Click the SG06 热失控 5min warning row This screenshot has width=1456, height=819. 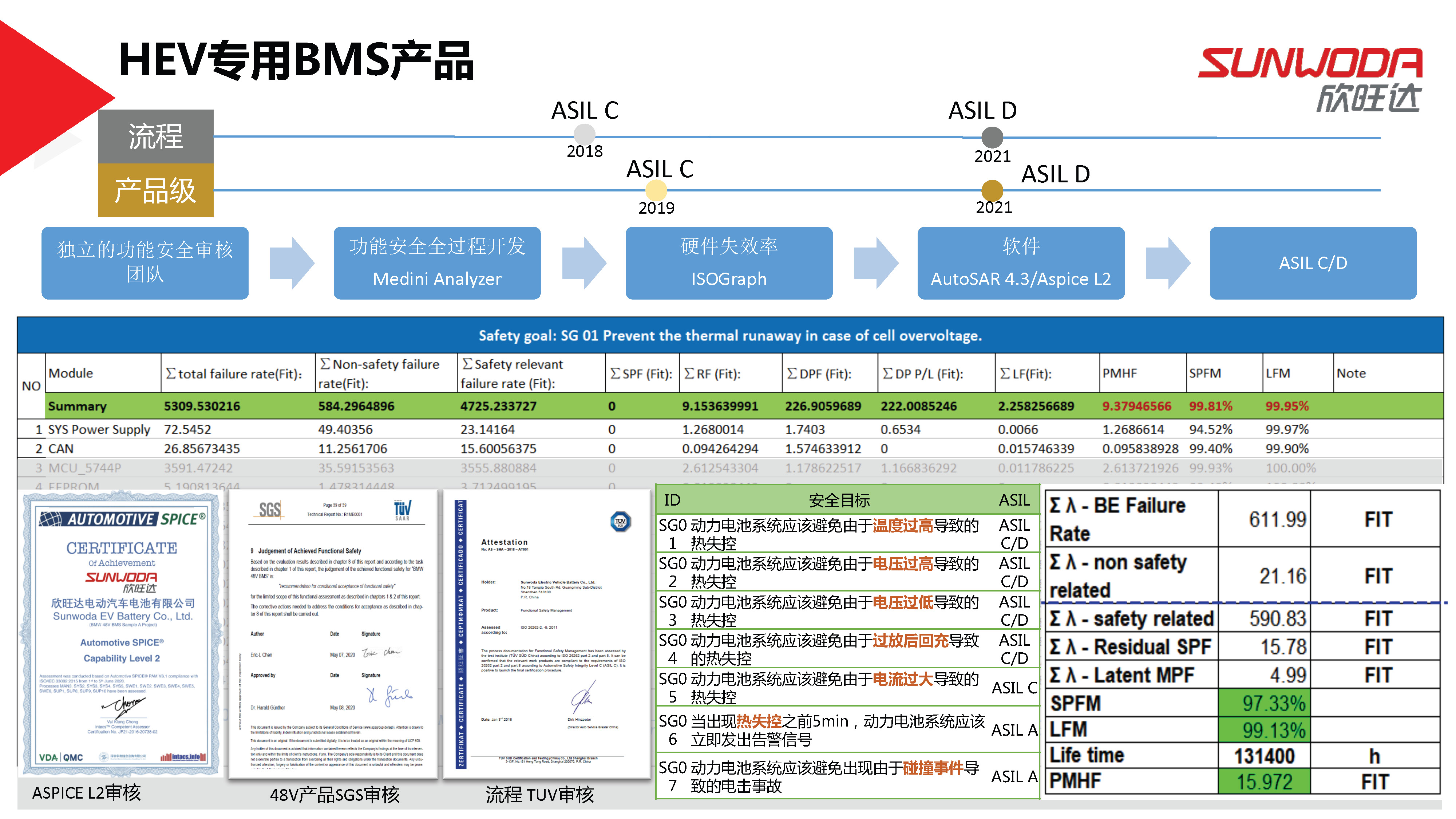(x=847, y=730)
